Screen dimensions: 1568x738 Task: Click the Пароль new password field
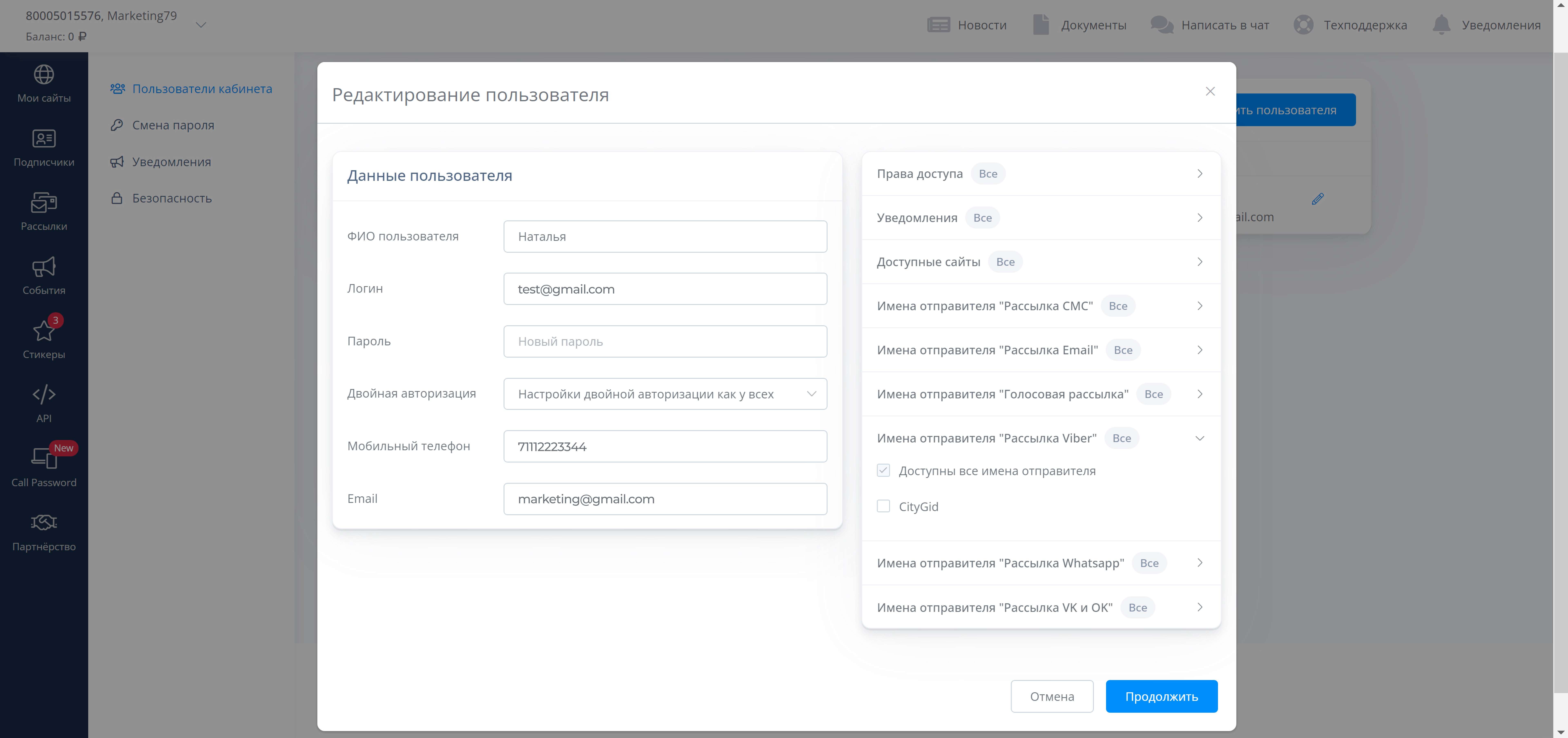coord(665,341)
